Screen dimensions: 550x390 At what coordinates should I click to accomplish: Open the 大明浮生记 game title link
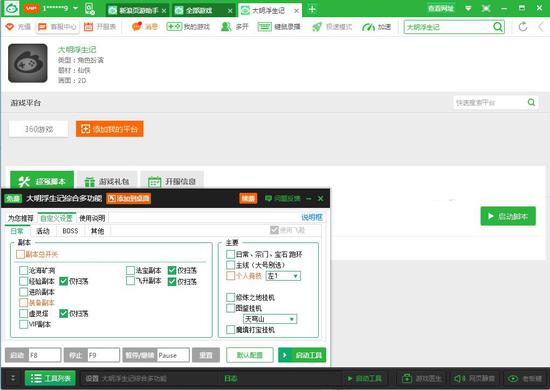[x=77, y=49]
